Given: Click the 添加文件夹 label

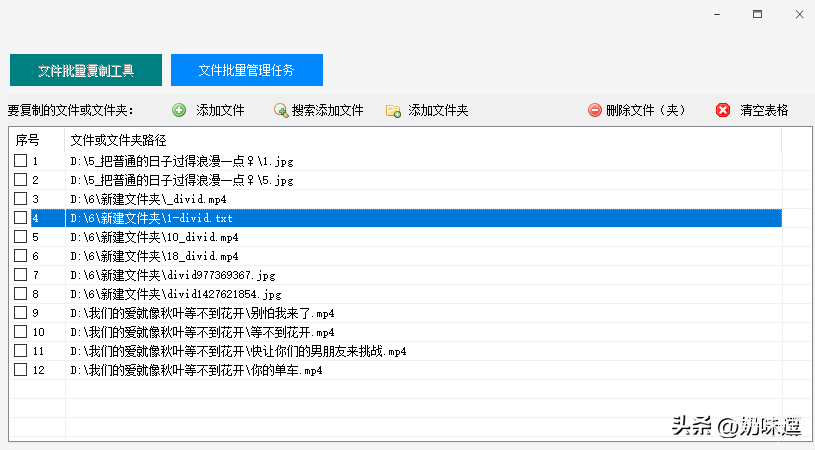Looking at the screenshot, I should pyautogui.click(x=438, y=110).
